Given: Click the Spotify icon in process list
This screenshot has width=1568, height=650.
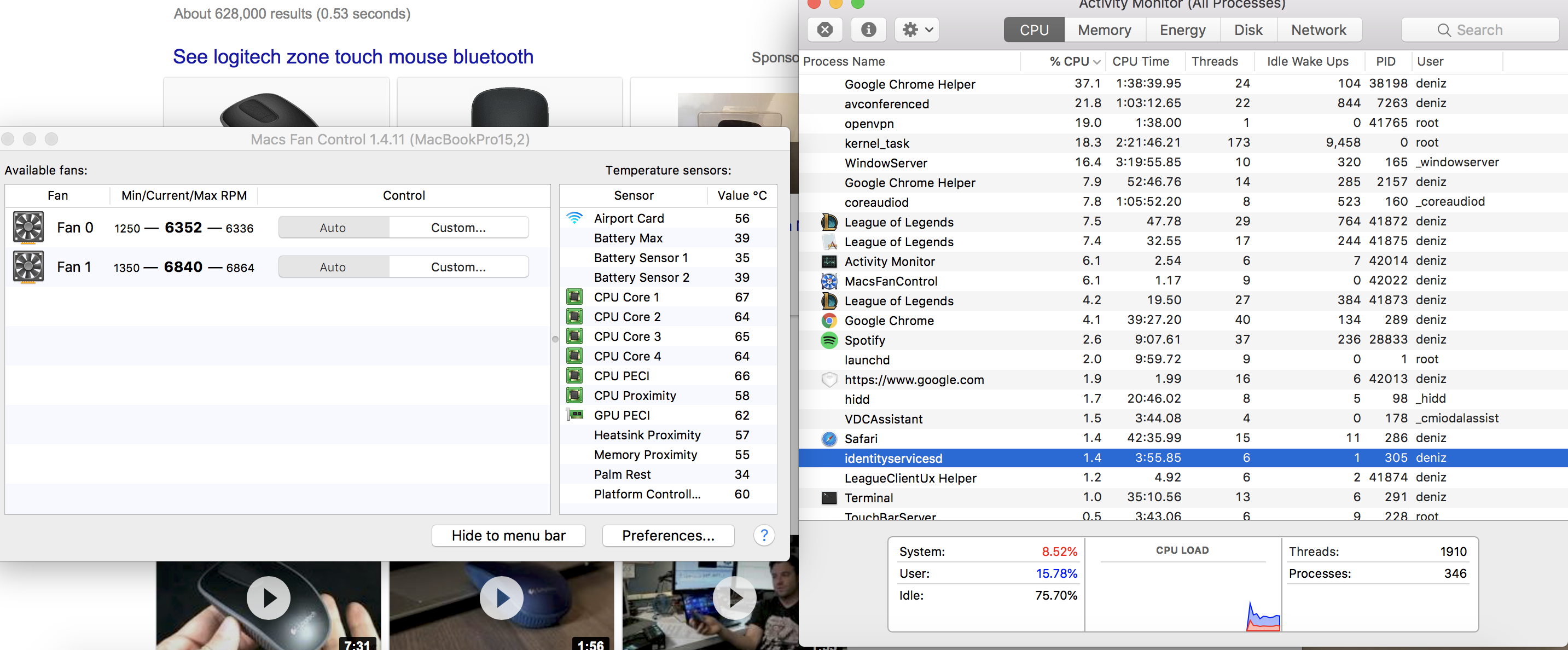Looking at the screenshot, I should pyautogui.click(x=828, y=340).
